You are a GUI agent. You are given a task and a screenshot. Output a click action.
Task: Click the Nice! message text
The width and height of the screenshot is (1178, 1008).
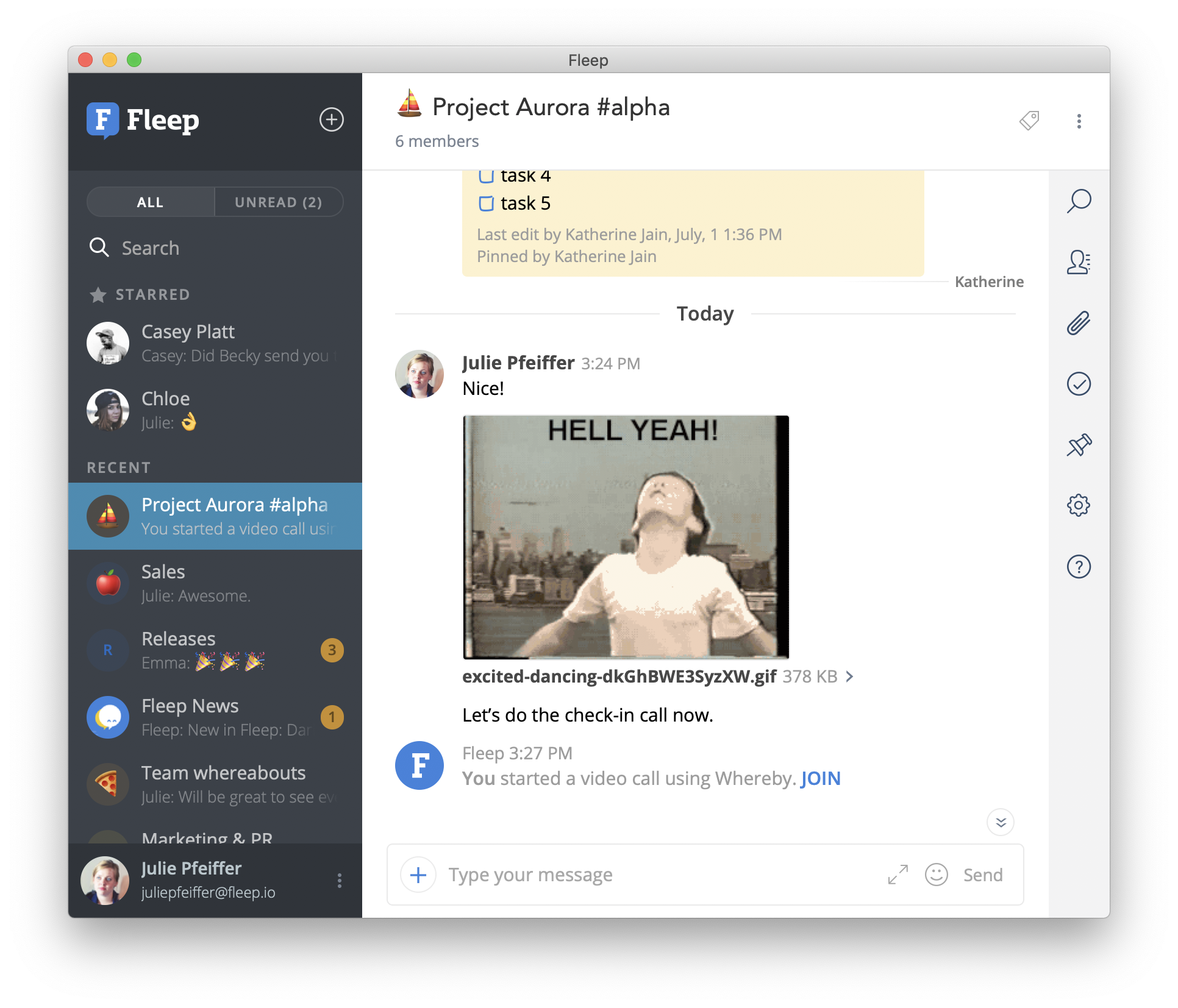click(483, 388)
